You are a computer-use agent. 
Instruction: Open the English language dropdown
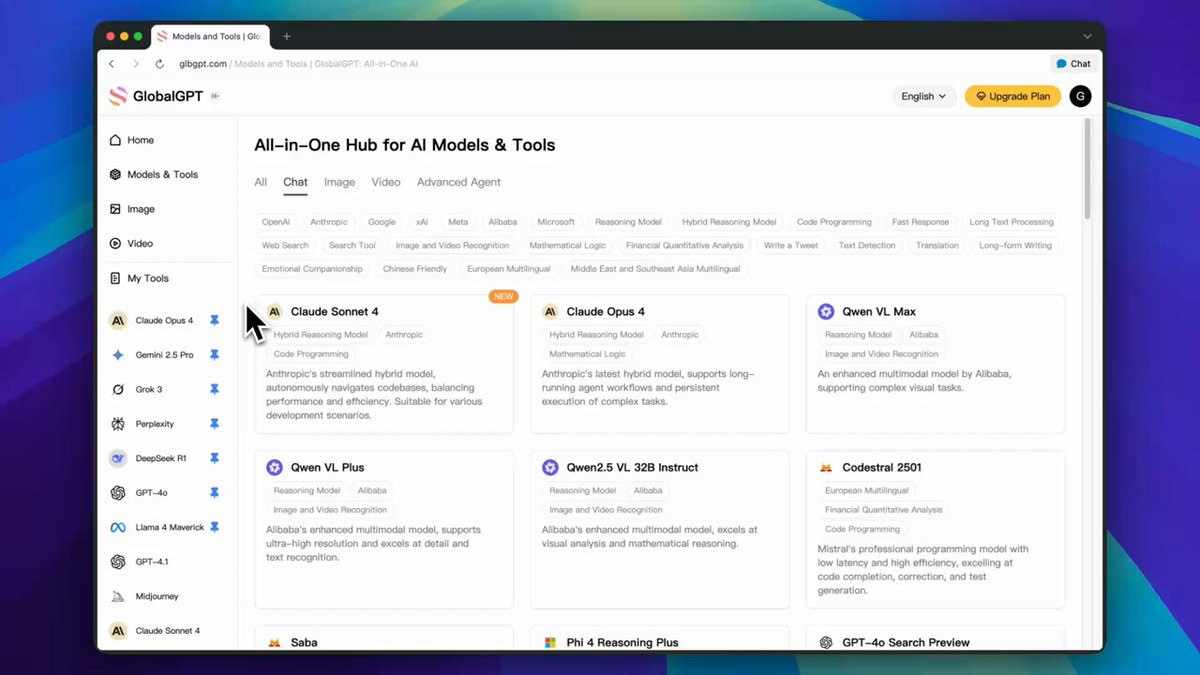tap(924, 96)
